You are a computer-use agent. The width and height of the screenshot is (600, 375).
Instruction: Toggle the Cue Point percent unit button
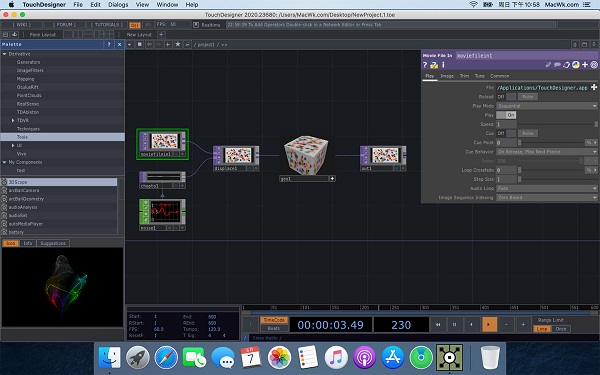point(589,142)
